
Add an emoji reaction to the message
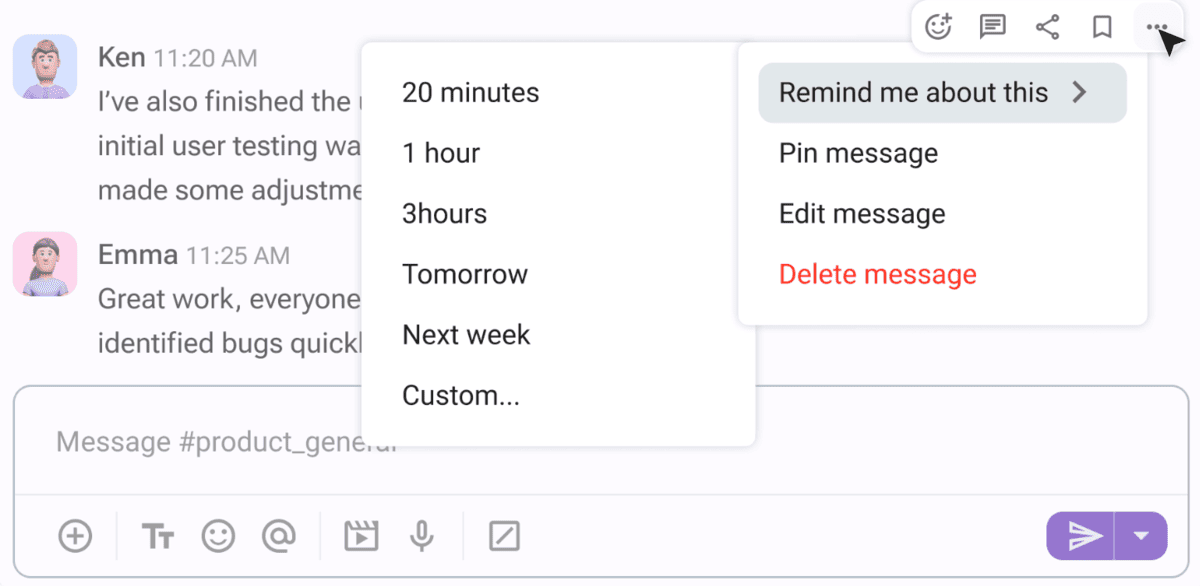[x=938, y=26]
